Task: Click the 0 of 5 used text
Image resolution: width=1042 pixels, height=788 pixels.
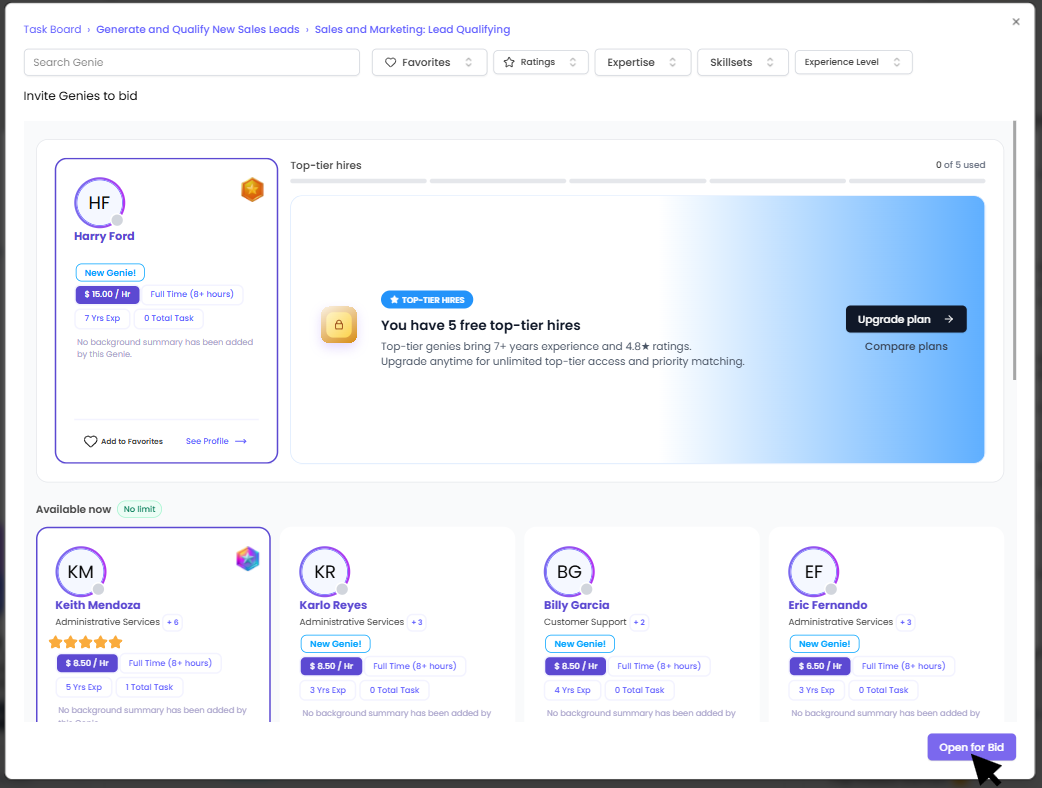Action: 960,165
